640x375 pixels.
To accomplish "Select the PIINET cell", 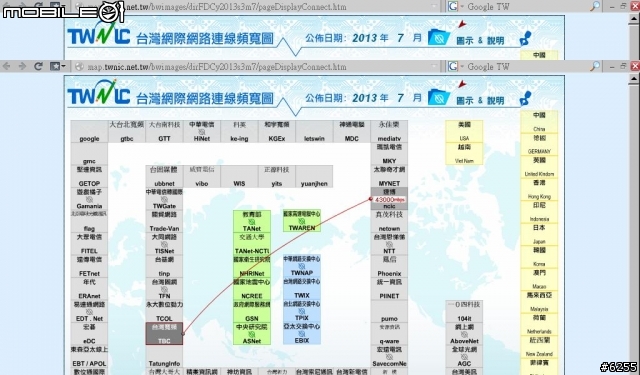I will click(x=389, y=288).
